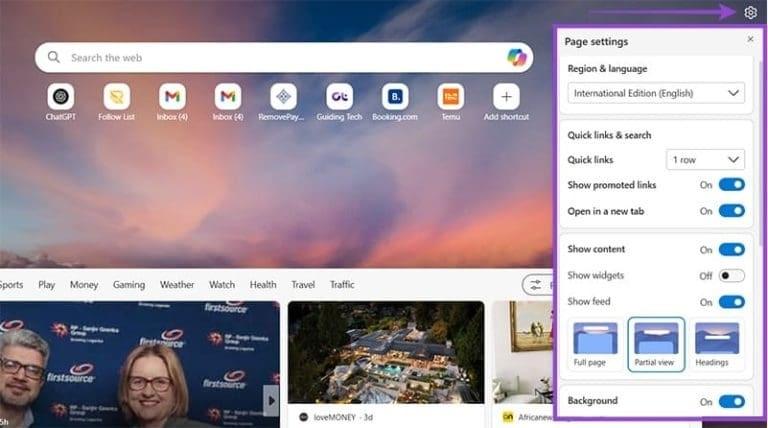The width and height of the screenshot is (768, 428).
Task: Click the Show promoted links label
Action: (x=612, y=185)
